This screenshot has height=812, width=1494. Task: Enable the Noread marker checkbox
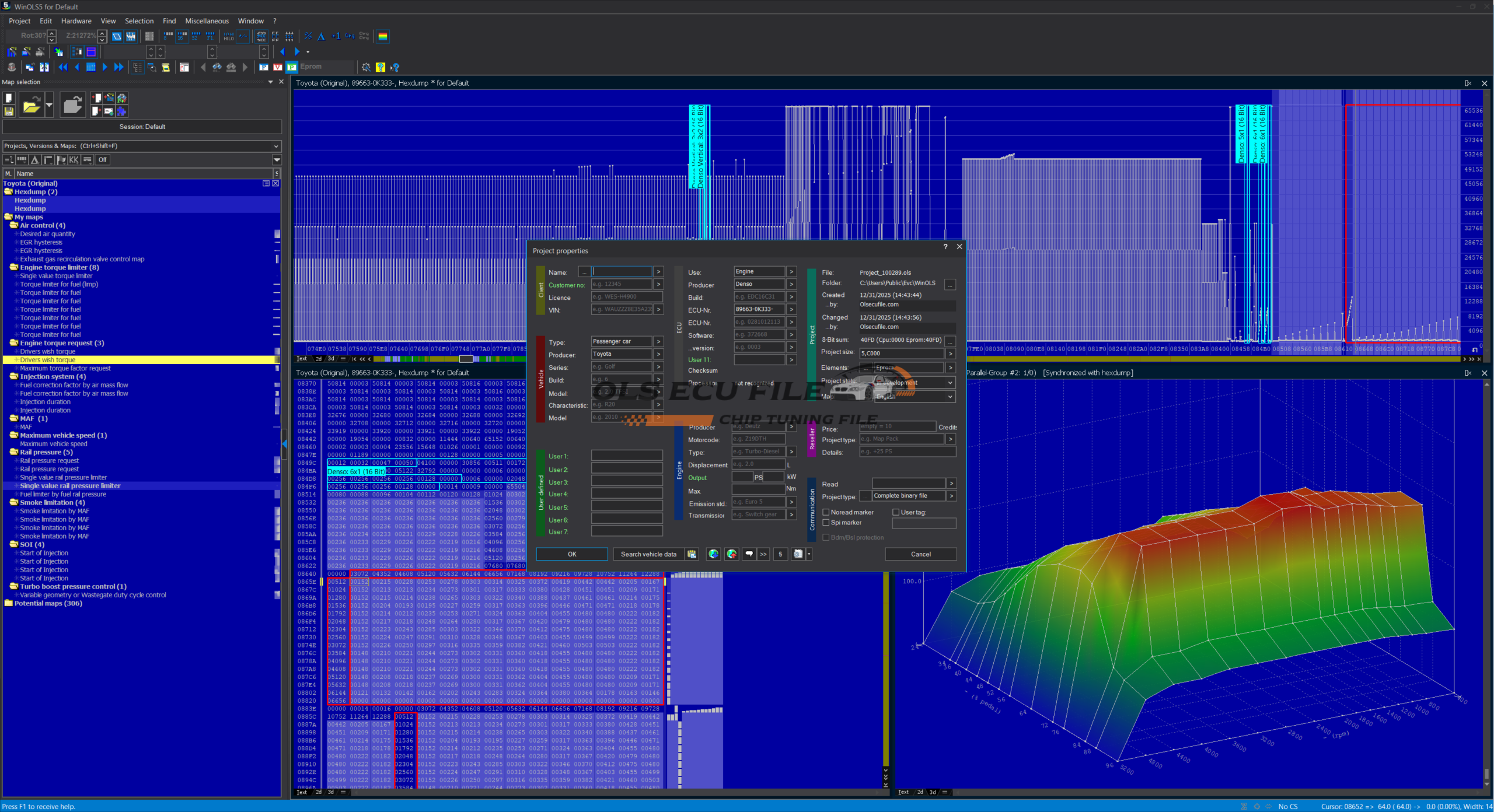826,512
